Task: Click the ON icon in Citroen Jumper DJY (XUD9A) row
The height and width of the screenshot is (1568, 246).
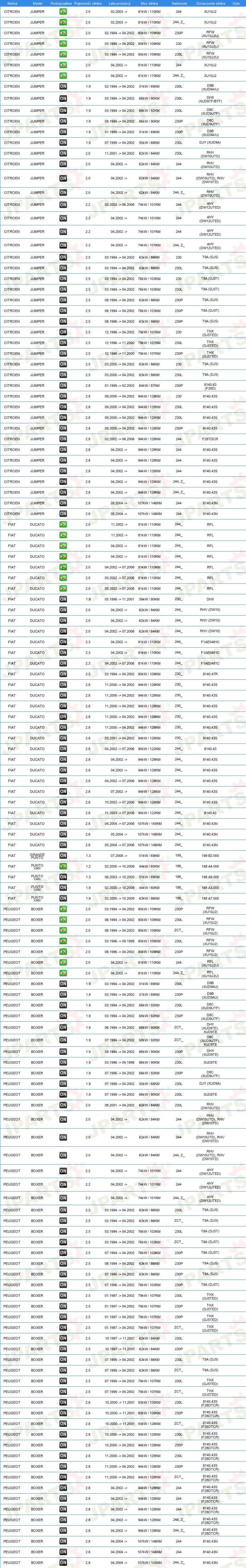Action: [63, 142]
